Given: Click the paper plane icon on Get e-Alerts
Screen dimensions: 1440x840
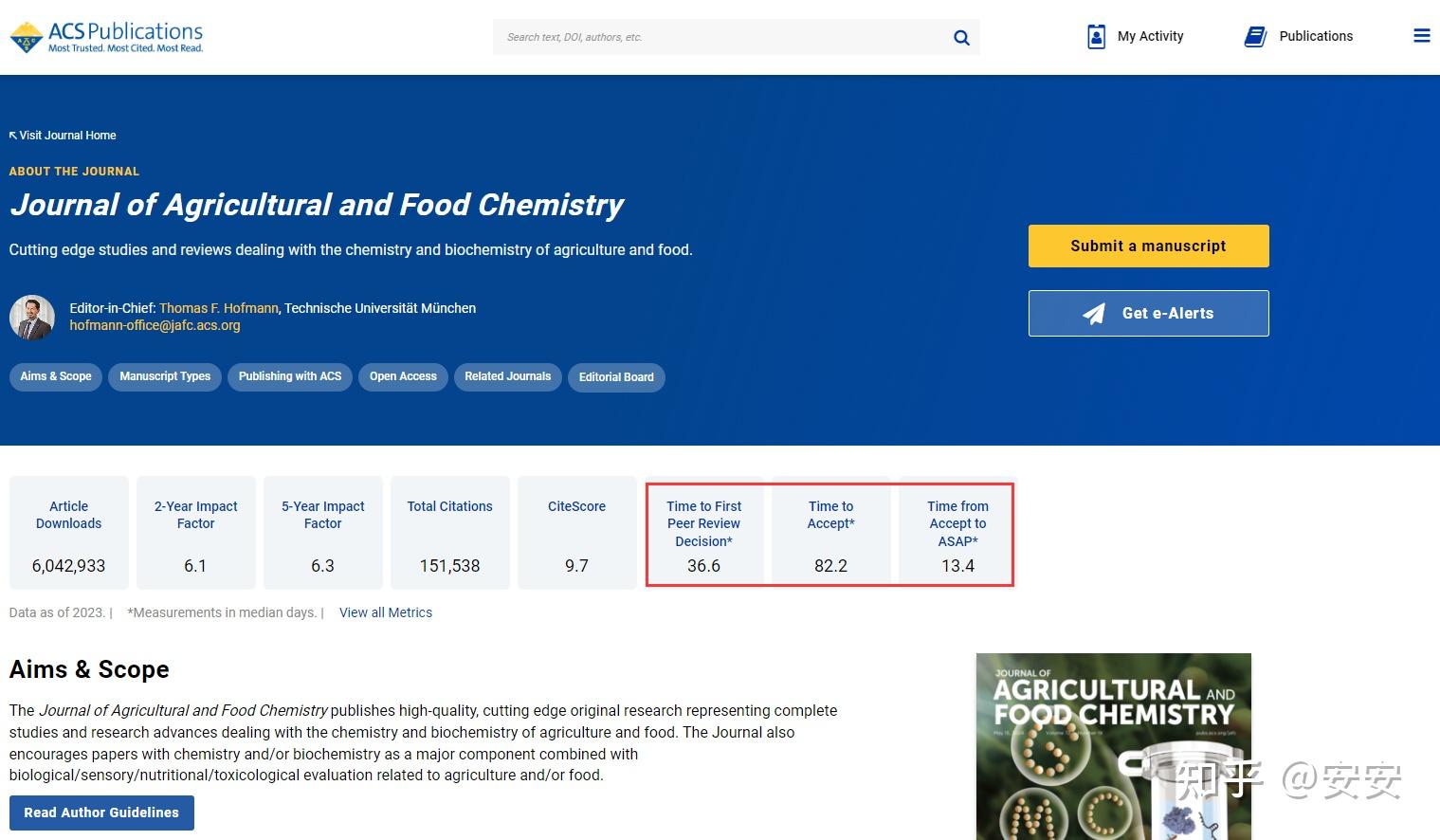Looking at the screenshot, I should tap(1094, 314).
